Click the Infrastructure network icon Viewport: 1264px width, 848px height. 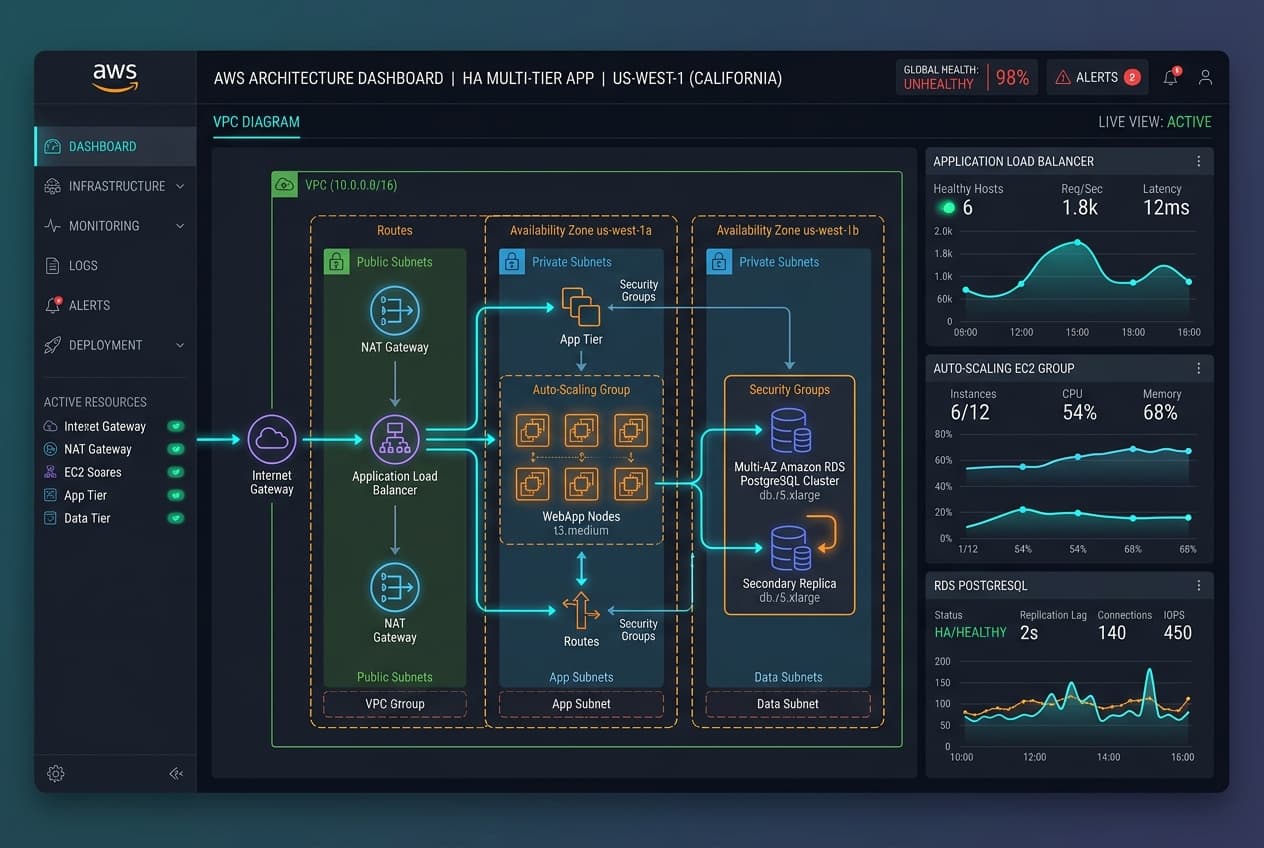(53, 186)
